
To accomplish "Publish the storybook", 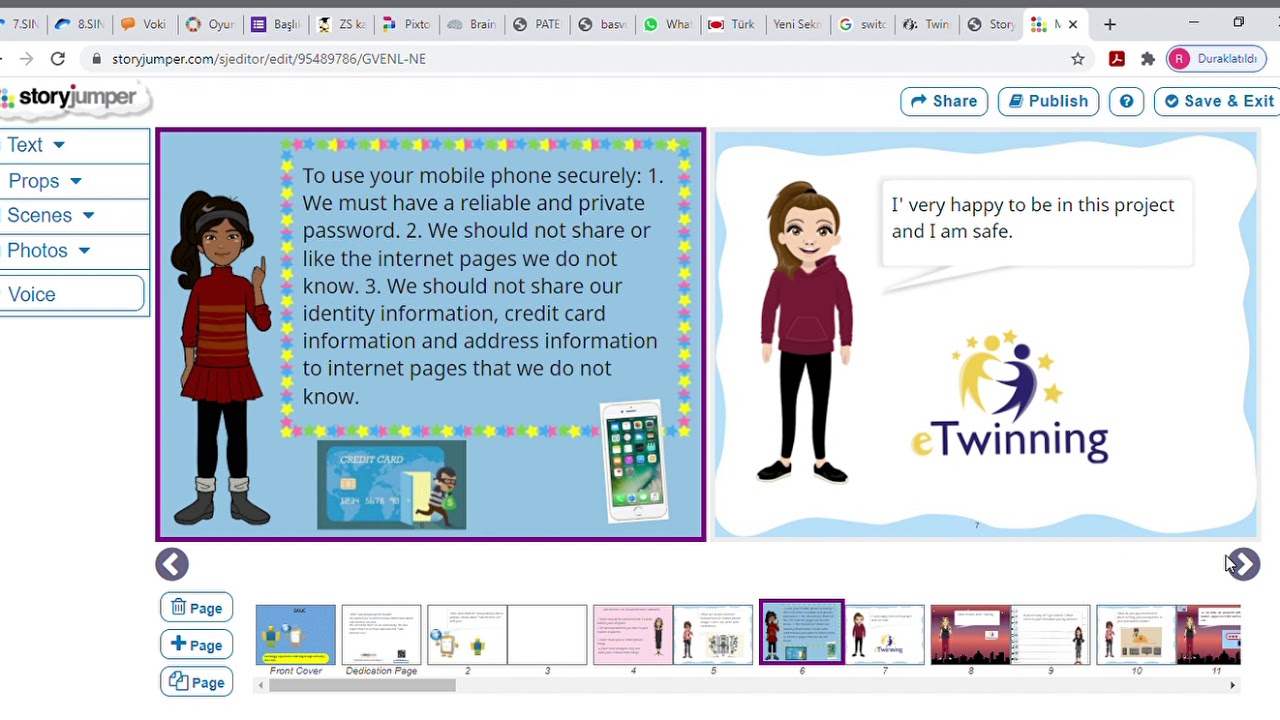I will tap(1048, 101).
